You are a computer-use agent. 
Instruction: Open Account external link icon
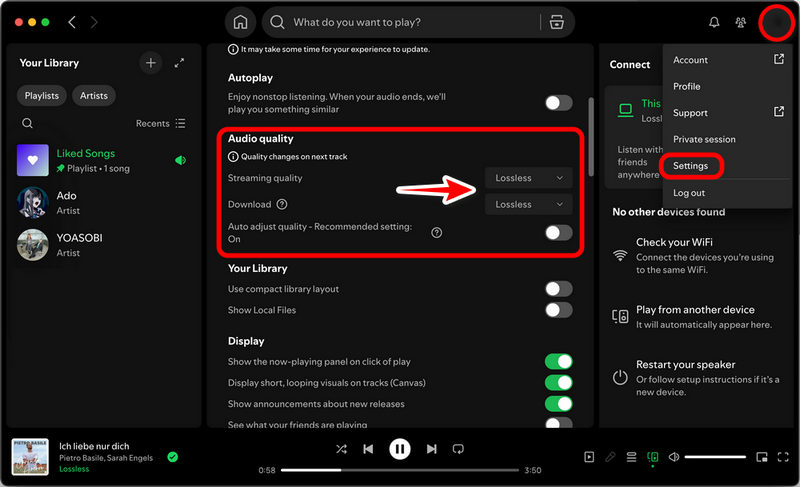pyautogui.click(x=779, y=59)
